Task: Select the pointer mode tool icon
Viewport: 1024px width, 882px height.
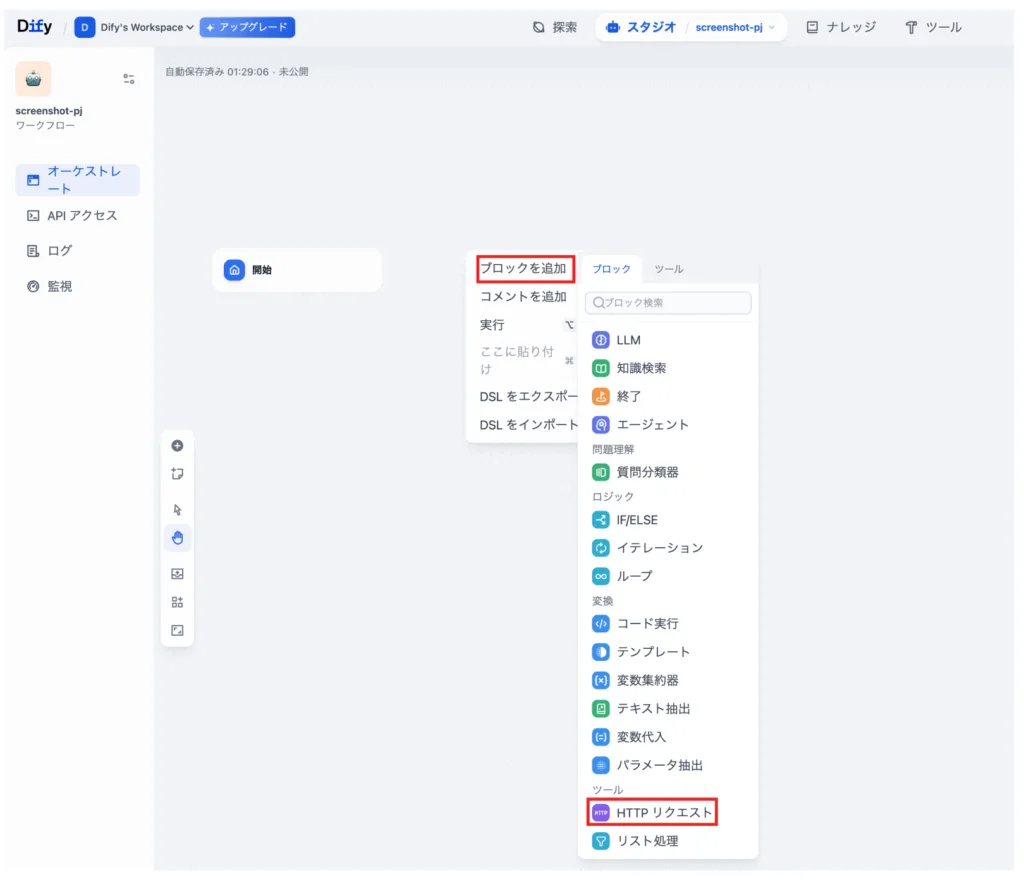Action: (x=177, y=510)
